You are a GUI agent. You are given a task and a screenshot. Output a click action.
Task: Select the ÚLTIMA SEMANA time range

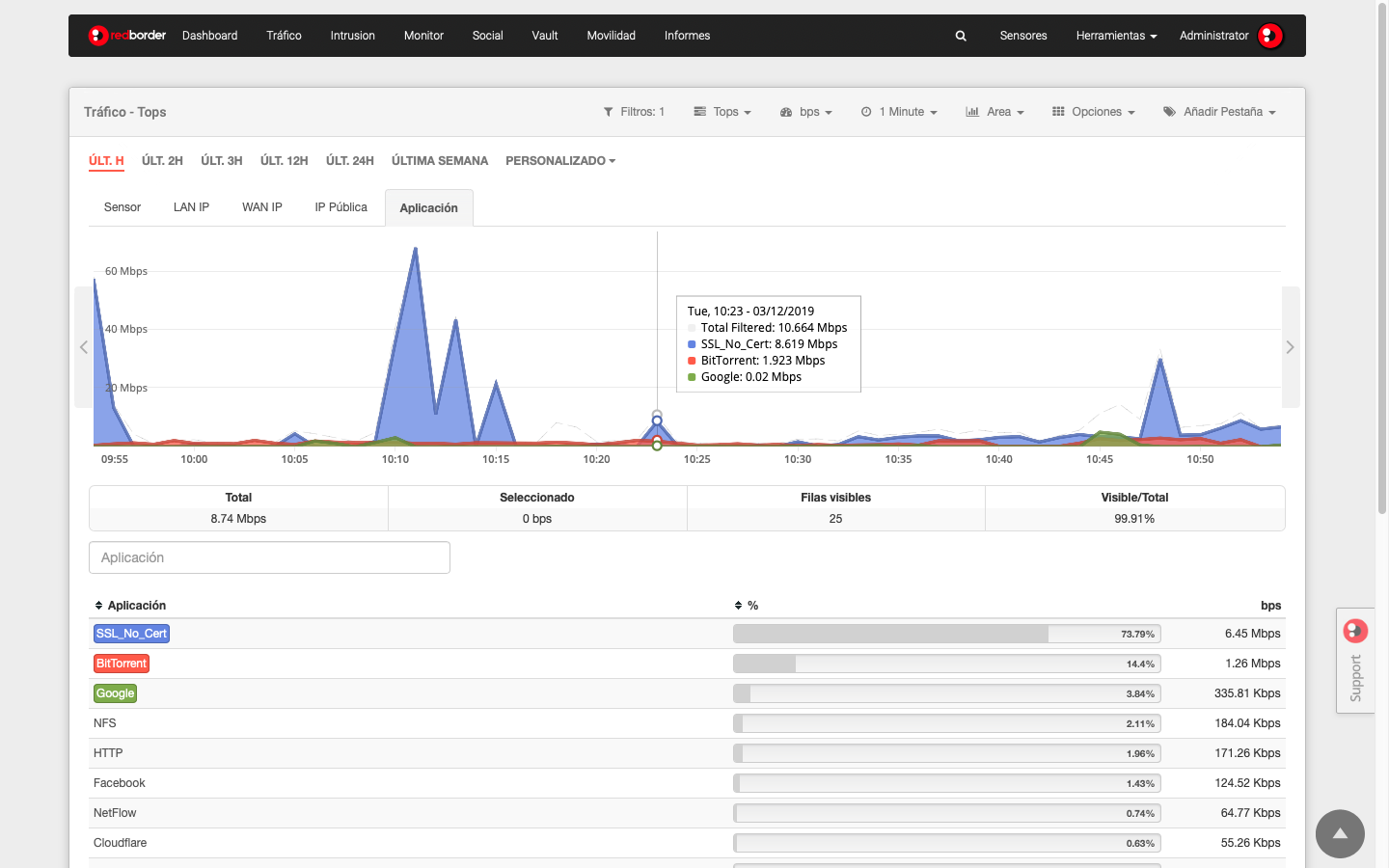440,161
